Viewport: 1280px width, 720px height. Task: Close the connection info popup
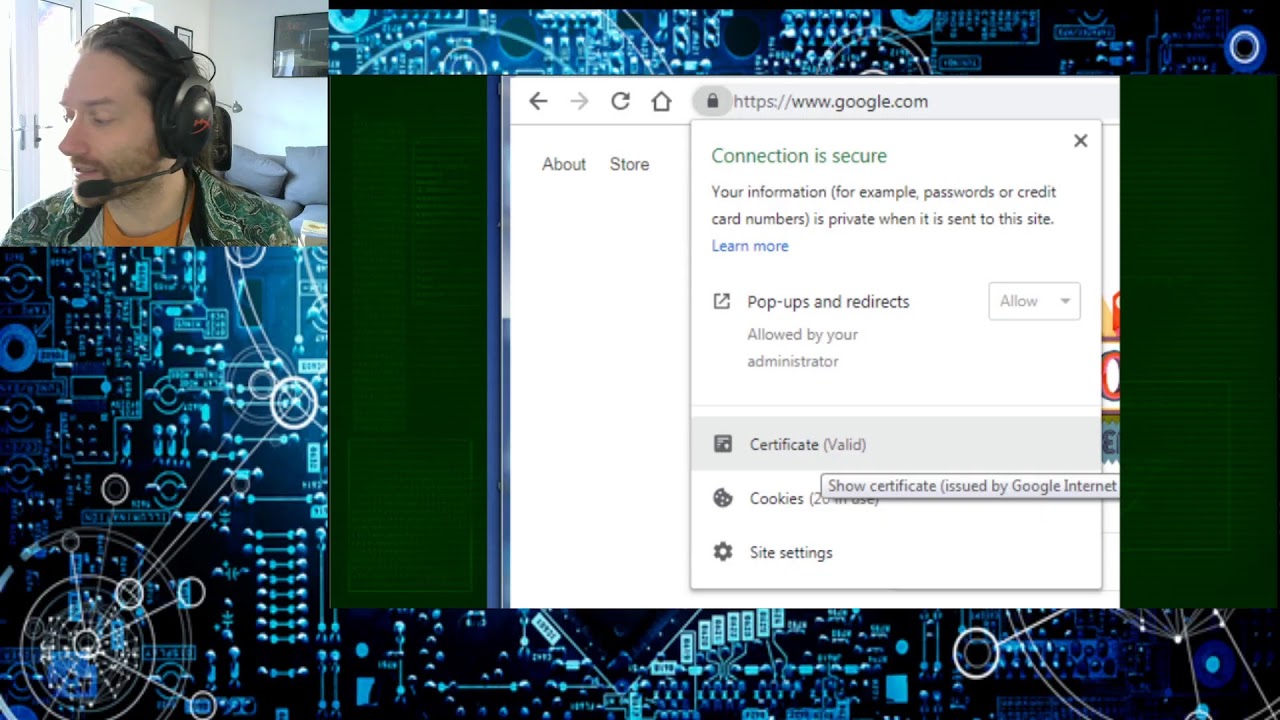(x=1080, y=141)
